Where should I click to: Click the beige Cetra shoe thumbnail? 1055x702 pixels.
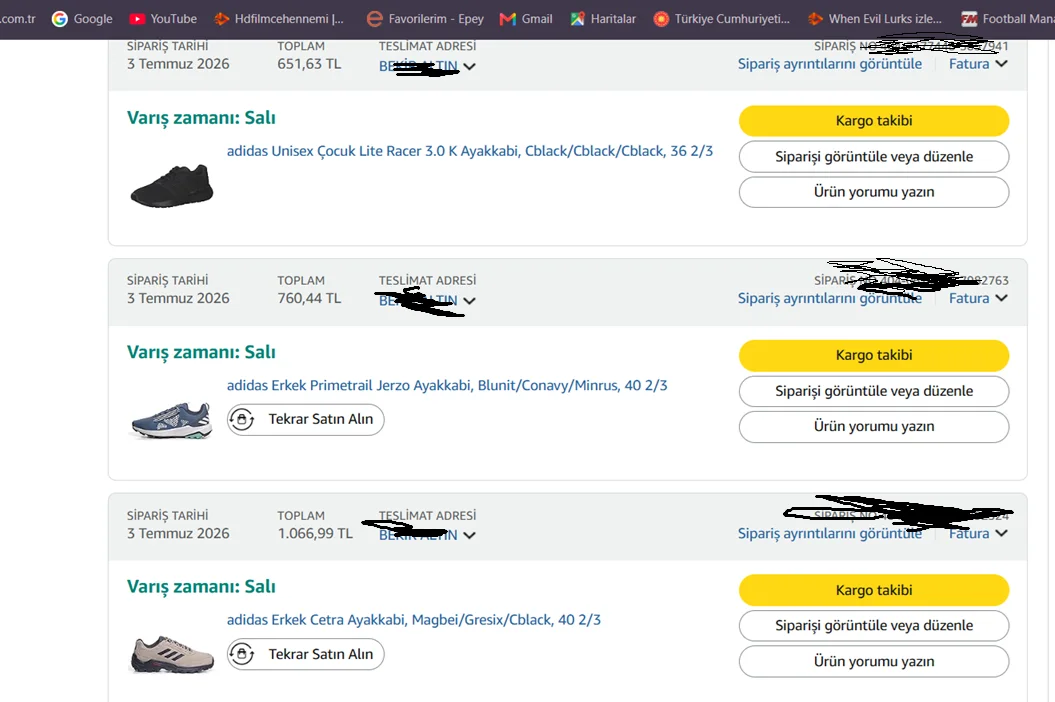click(x=172, y=654)
